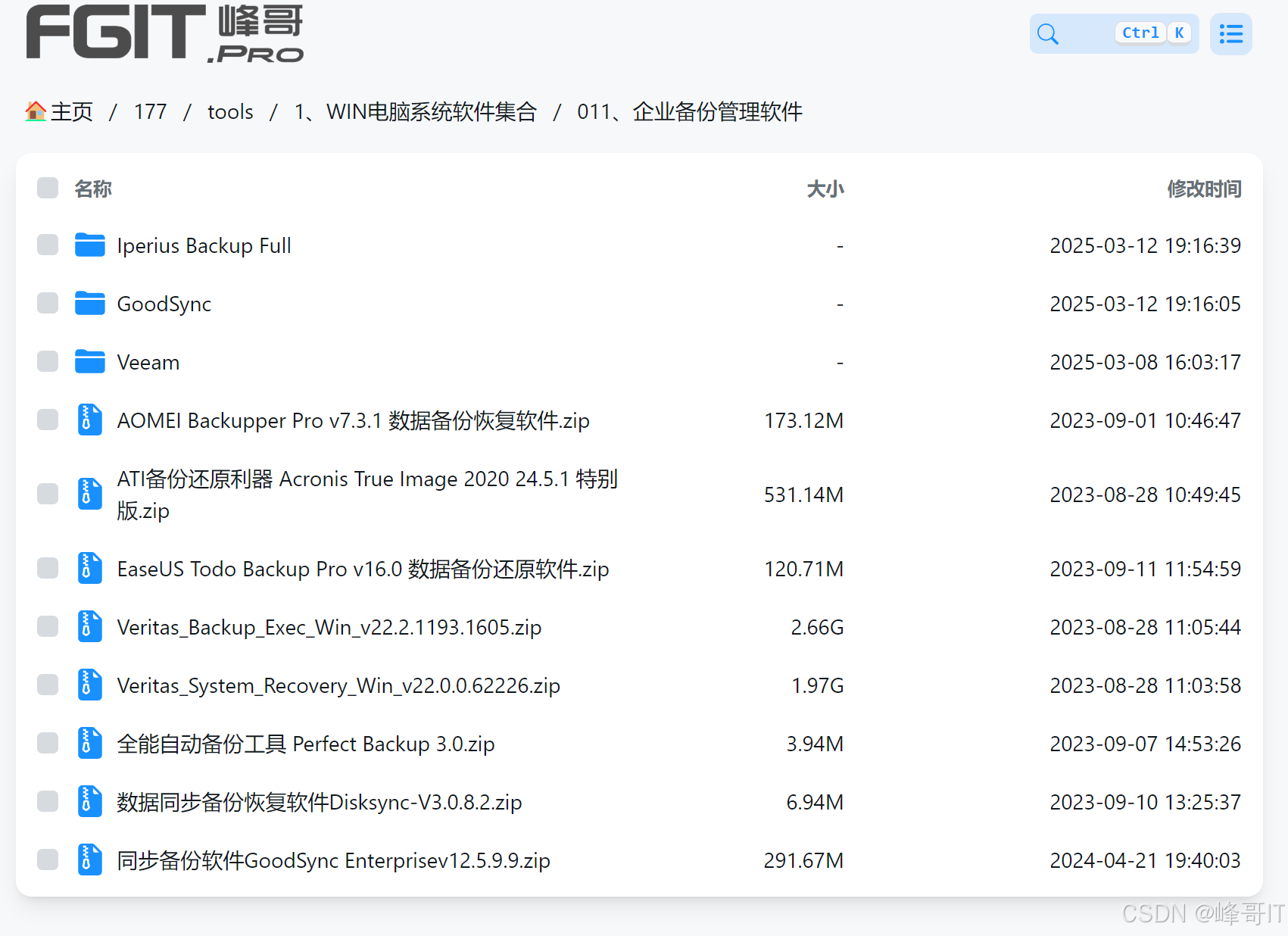
Task: Check the Disksync-V3.0.8.2 row checkbox
Action: [48, 801]
